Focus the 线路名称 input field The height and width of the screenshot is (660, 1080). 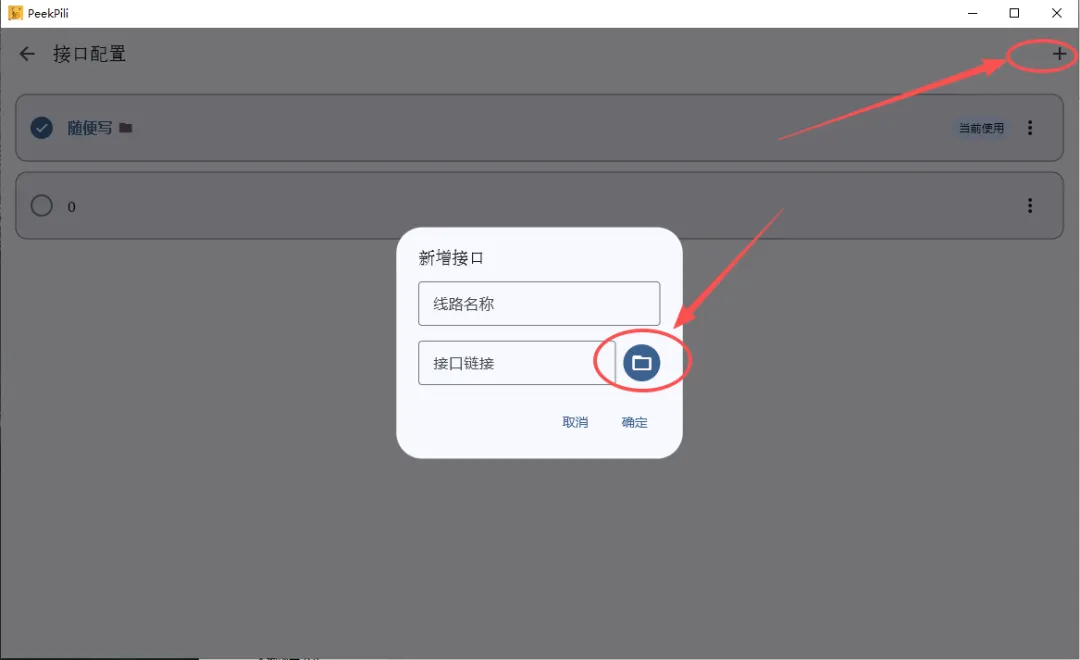(x=539, y=303)
